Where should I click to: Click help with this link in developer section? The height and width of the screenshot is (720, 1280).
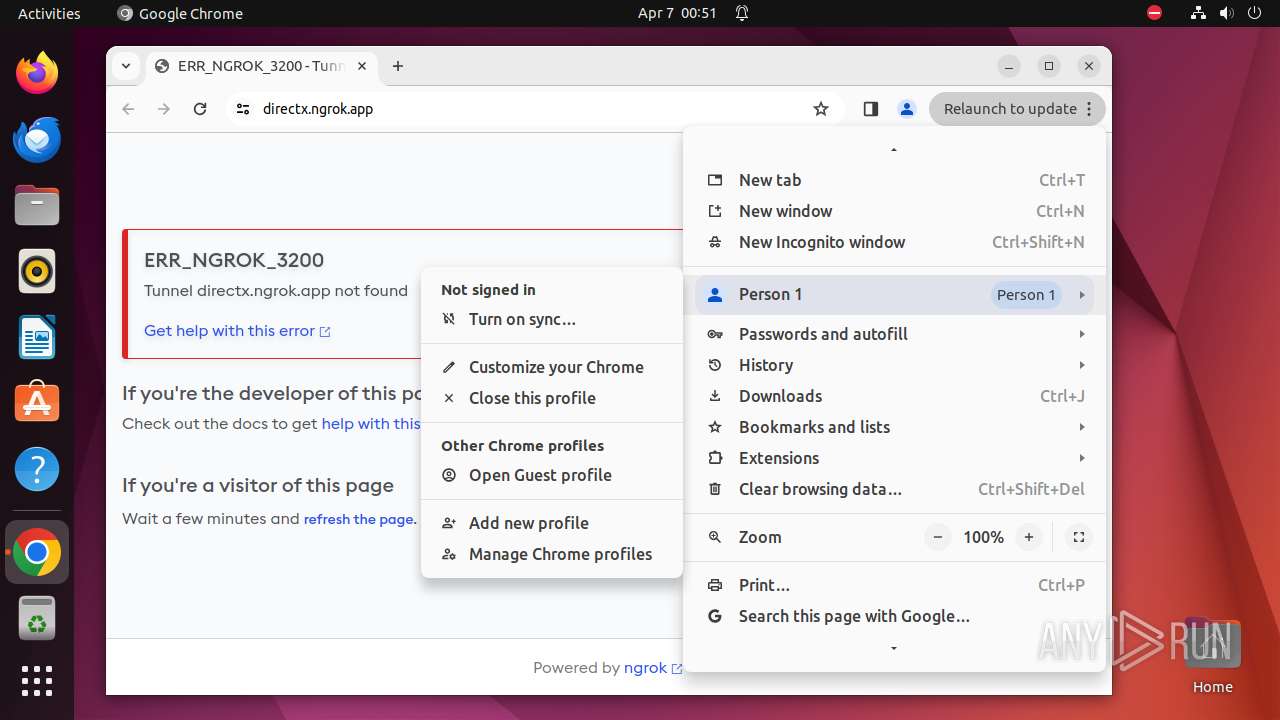pos(371,424)
